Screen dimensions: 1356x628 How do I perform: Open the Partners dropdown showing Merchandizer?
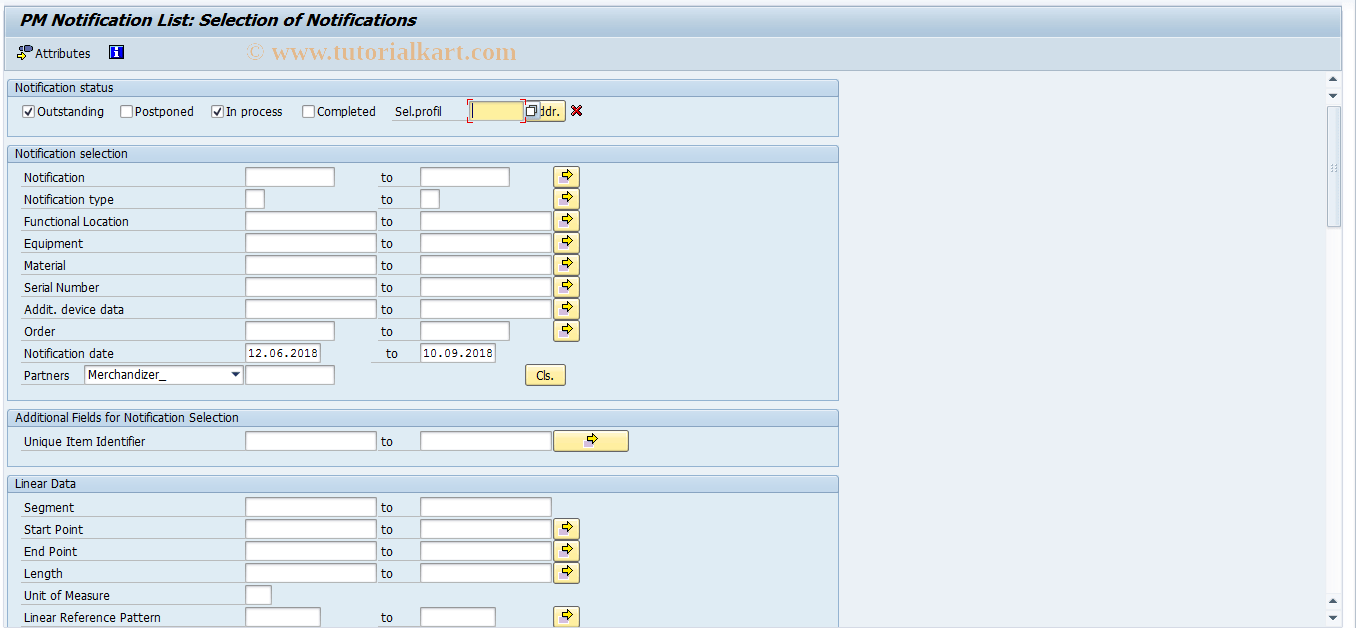pos(236,374)
